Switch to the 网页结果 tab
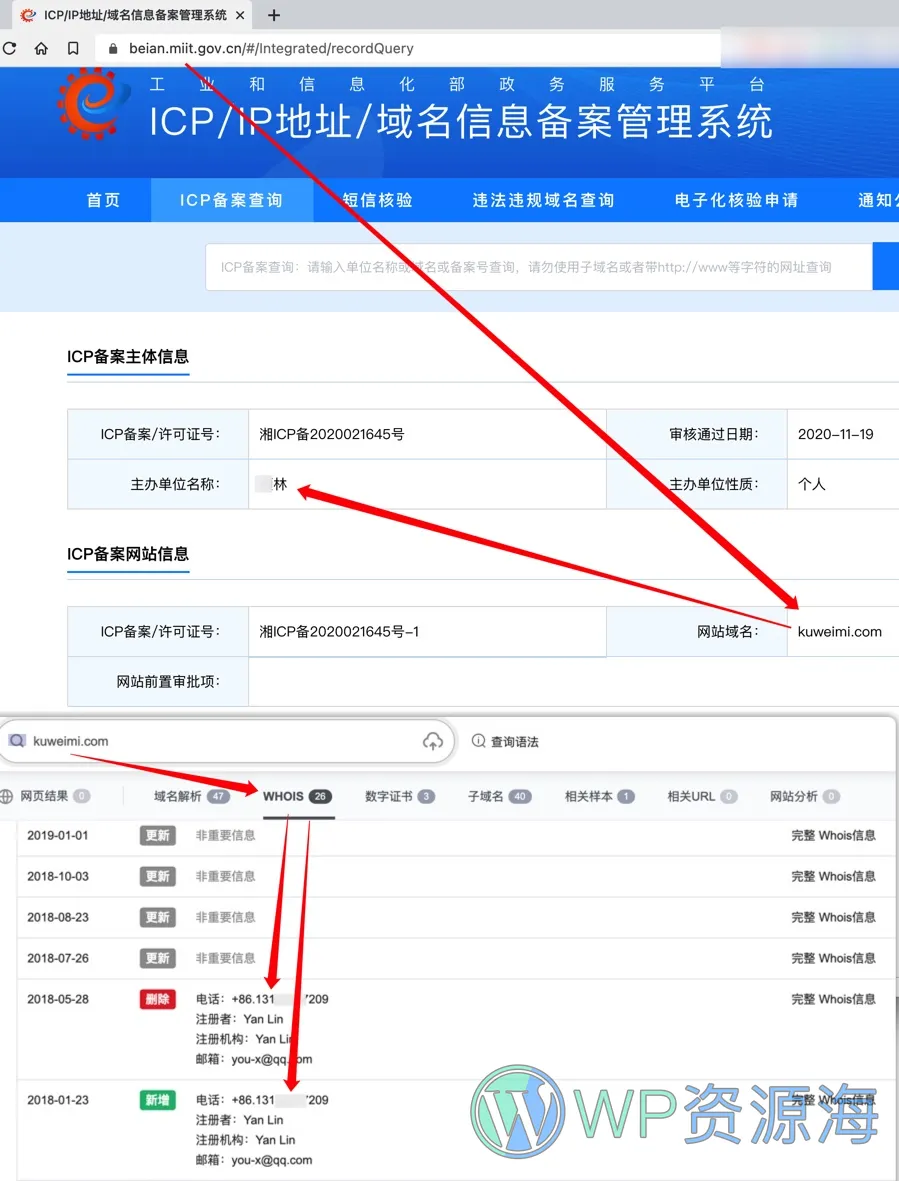Viewport: 899px width, 1181px height. coord(54,796)
